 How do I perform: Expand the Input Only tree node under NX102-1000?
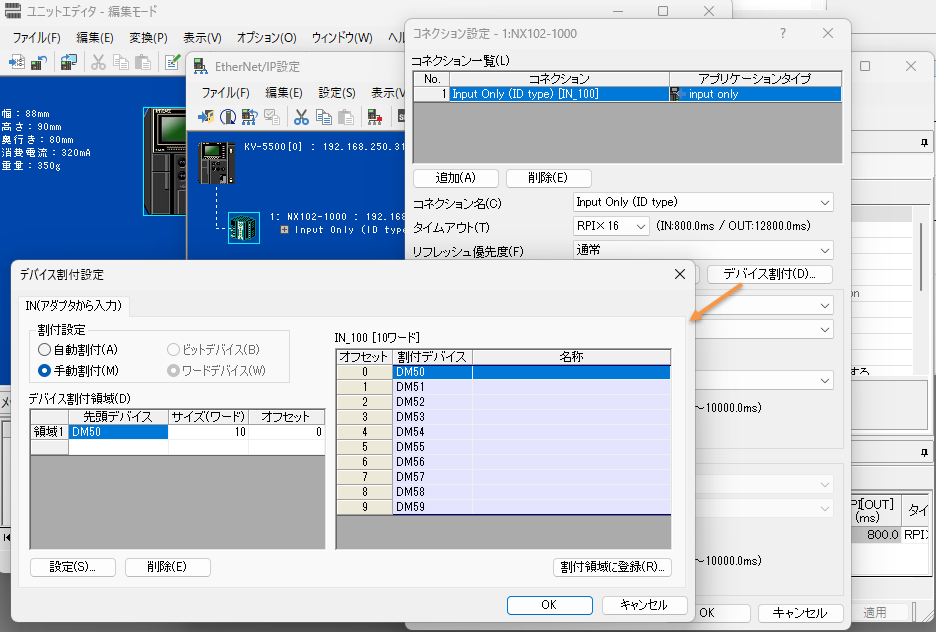[286, 230]
